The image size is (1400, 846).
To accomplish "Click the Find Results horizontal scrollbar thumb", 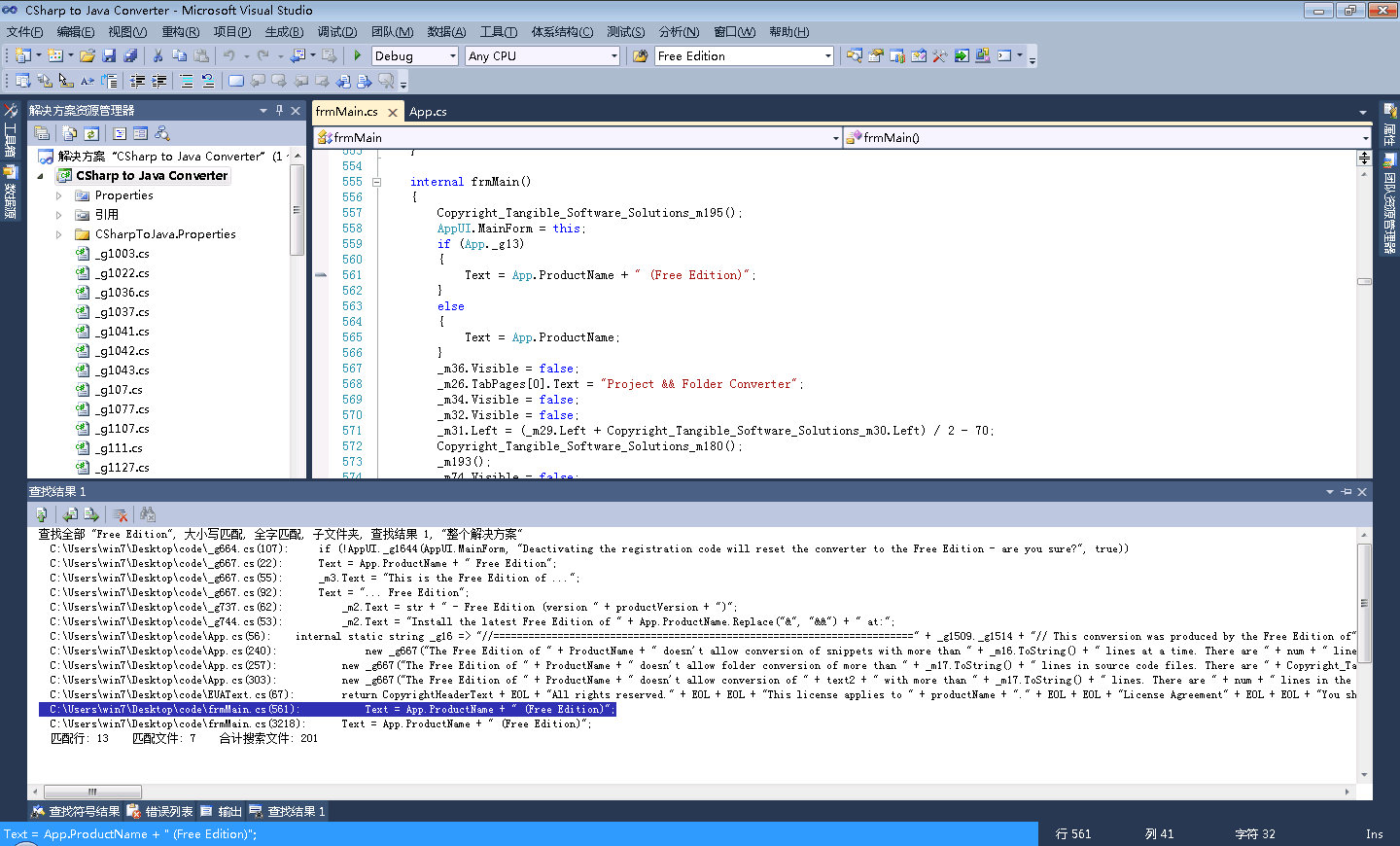I will (92, 792).
